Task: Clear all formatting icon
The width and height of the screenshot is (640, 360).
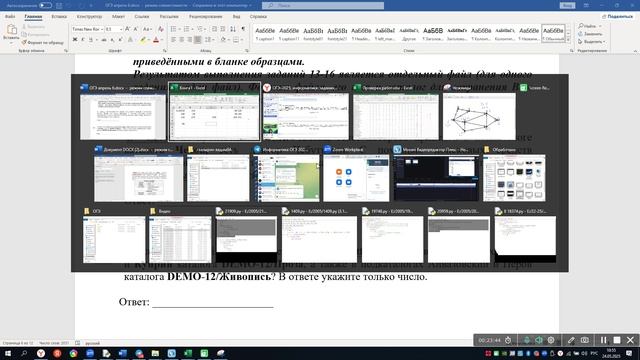Action: 161,29
